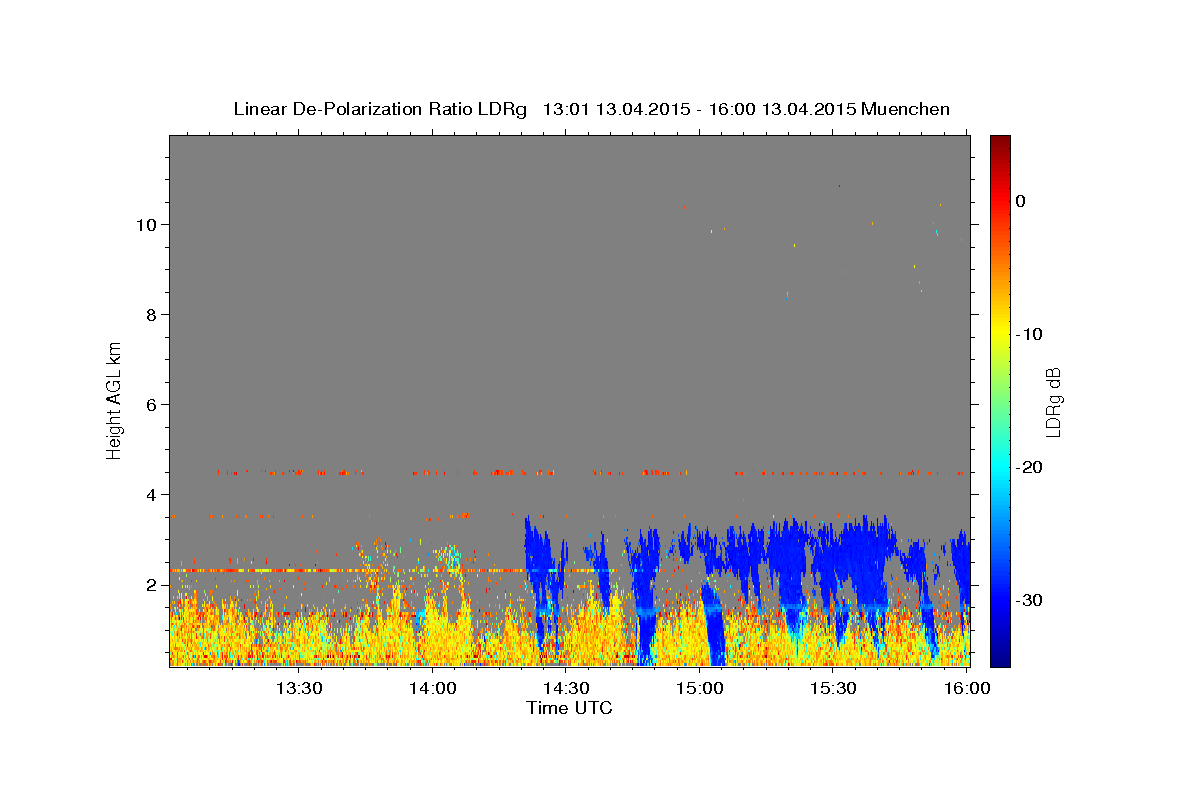
Task: Click the height tick label 8
Action: click(x=153, y=315)
